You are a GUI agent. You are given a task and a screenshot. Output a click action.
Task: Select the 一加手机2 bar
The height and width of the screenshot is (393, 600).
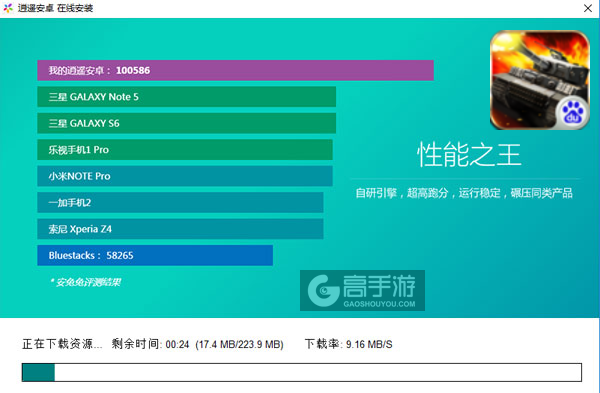tap(180, 202)
